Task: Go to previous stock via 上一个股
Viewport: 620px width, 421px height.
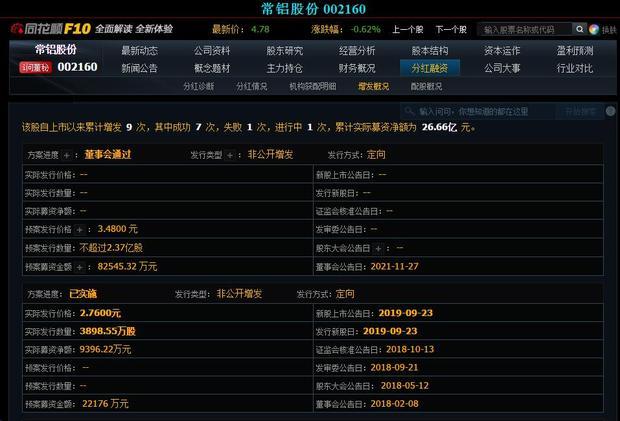Action: [407, 30]
